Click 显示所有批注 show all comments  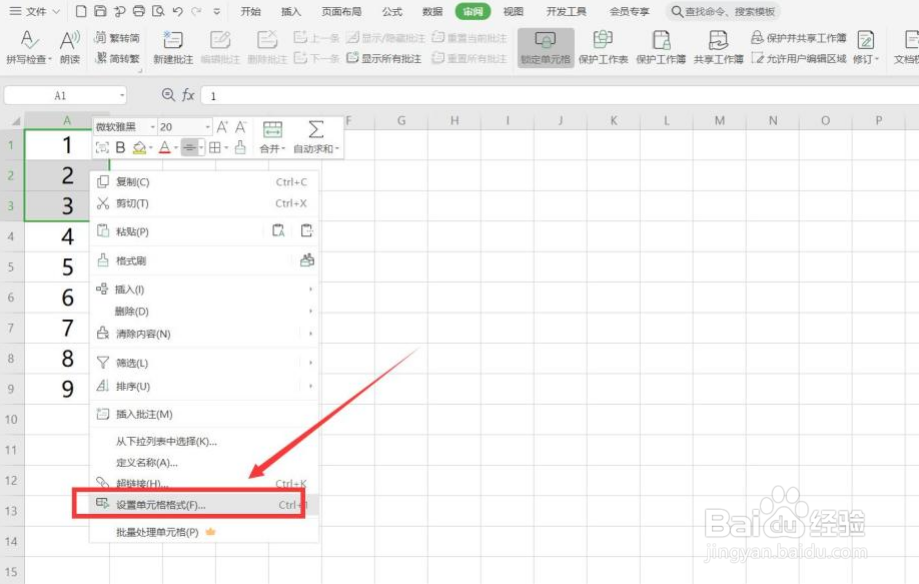pos(384,59)
